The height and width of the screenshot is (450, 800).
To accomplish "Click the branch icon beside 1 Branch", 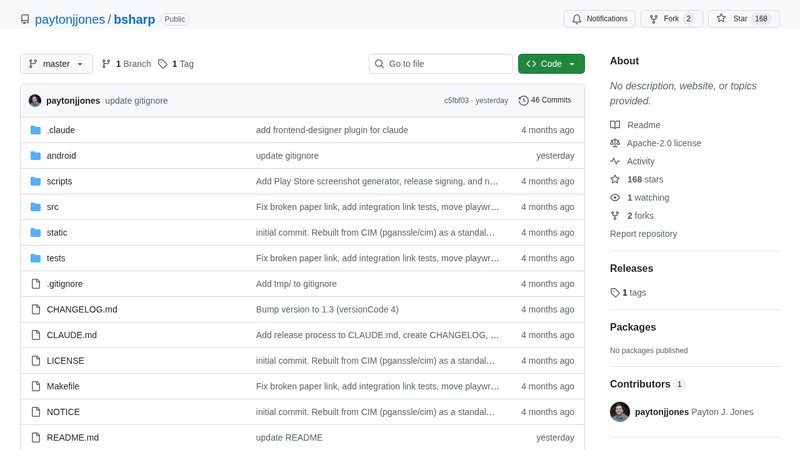I will 106,64.
